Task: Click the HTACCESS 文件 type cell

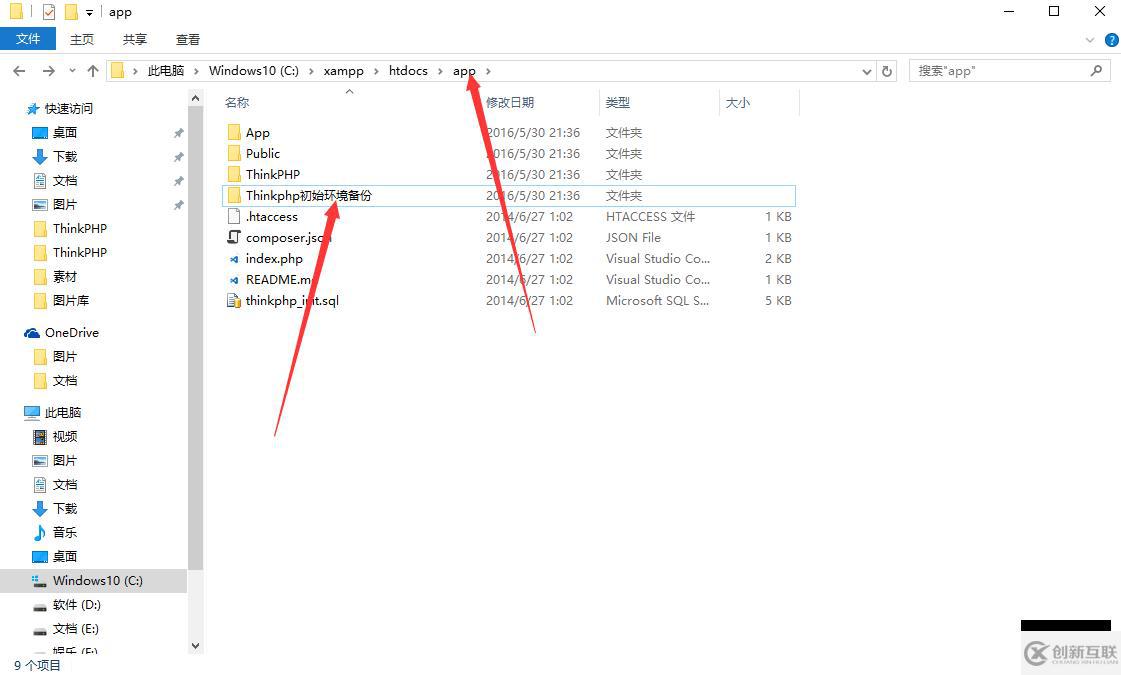Action: click(x=650, y=216)
